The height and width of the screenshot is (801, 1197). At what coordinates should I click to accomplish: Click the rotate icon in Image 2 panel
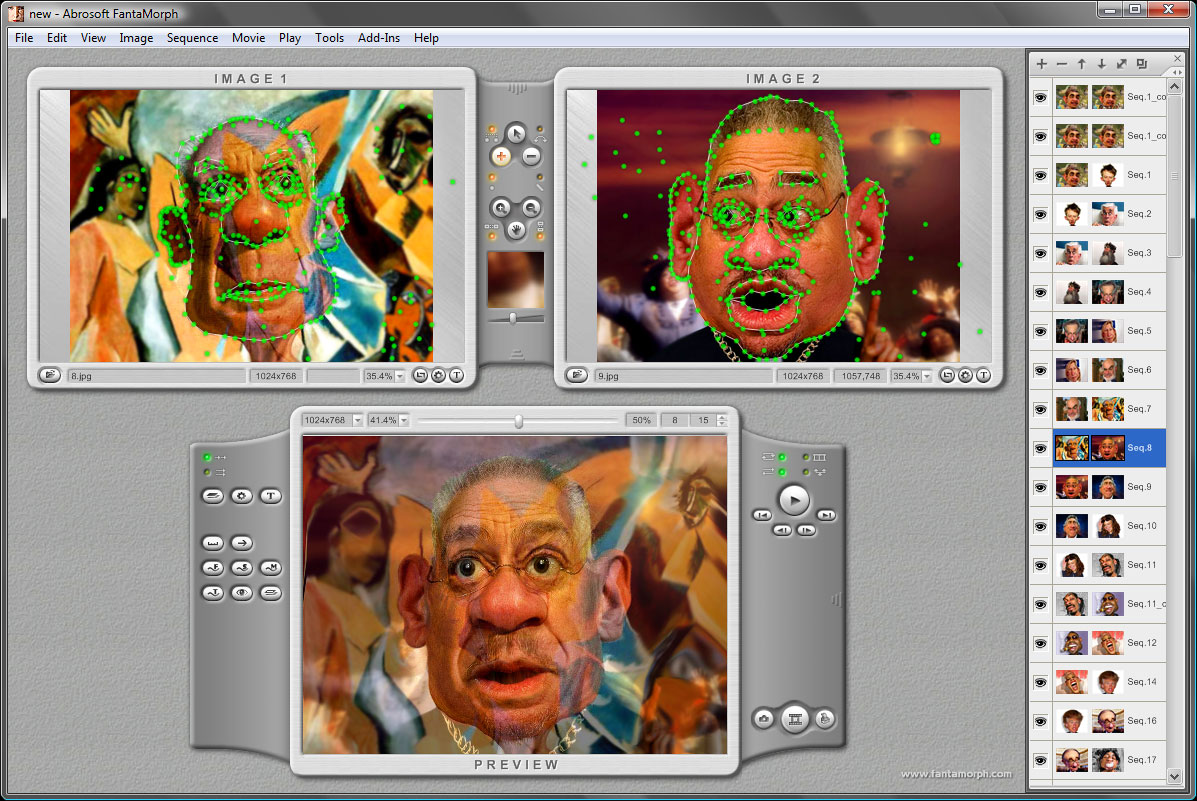tap(947, 375)
